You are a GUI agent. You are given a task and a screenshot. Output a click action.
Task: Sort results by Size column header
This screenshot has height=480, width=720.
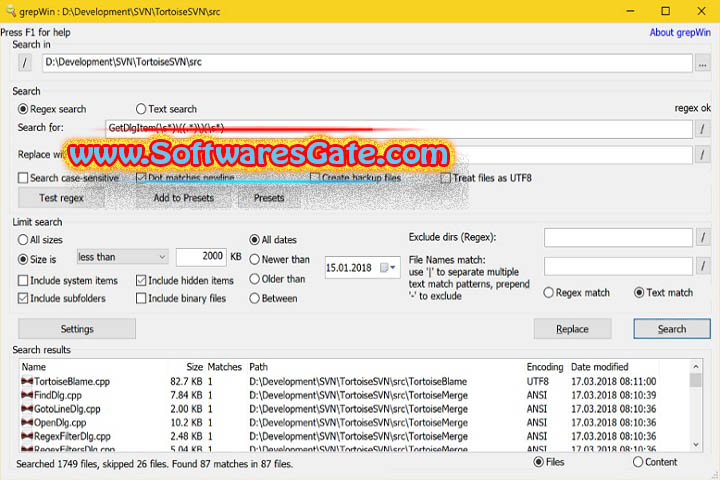coord(194,367)
